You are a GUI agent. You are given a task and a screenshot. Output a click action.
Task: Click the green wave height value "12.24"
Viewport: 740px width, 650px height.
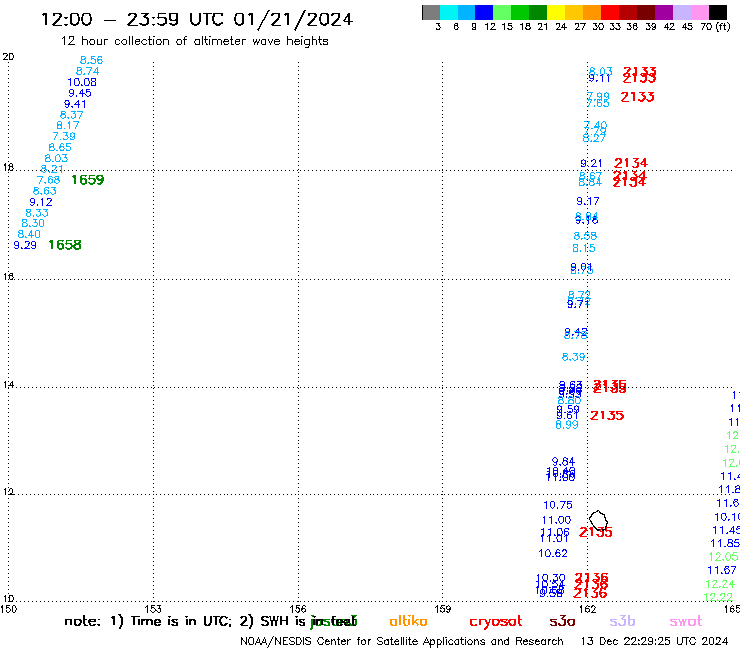point(720,584)
